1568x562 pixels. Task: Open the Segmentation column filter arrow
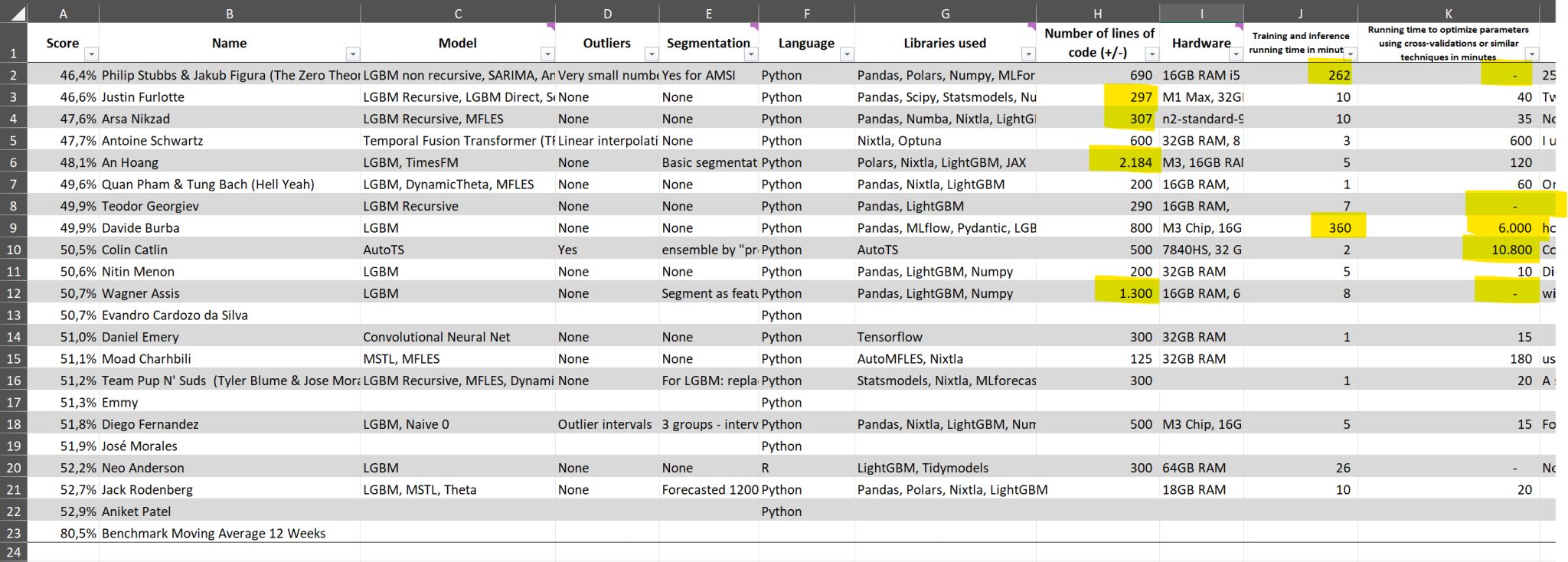point(750,54)
